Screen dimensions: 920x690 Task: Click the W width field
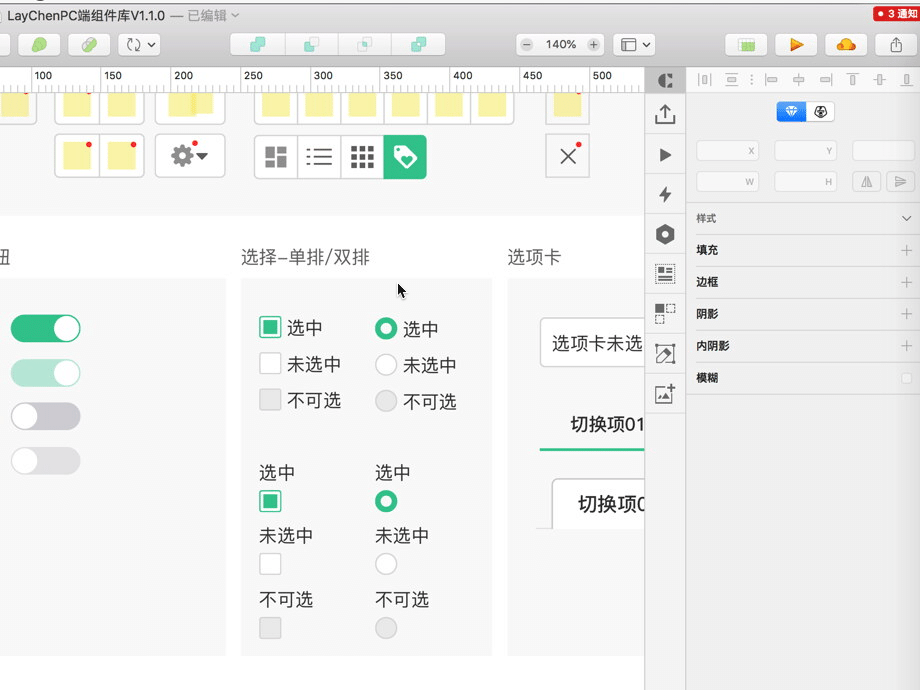pos(728,182)
